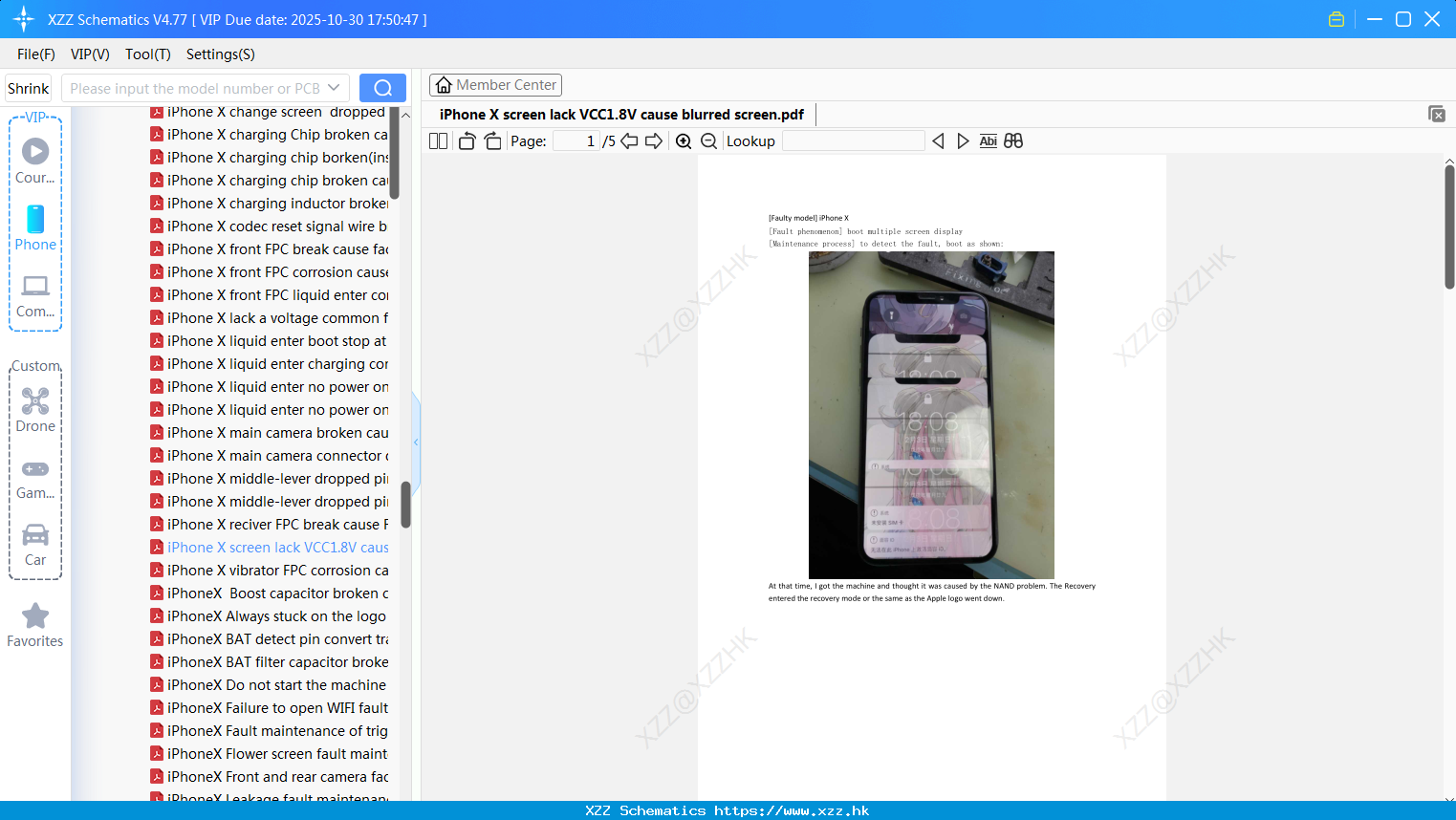The height and width of the screenshot is (820, 1456).
Task: Click the file list scrollbar thumb
Action: (405, 504)
